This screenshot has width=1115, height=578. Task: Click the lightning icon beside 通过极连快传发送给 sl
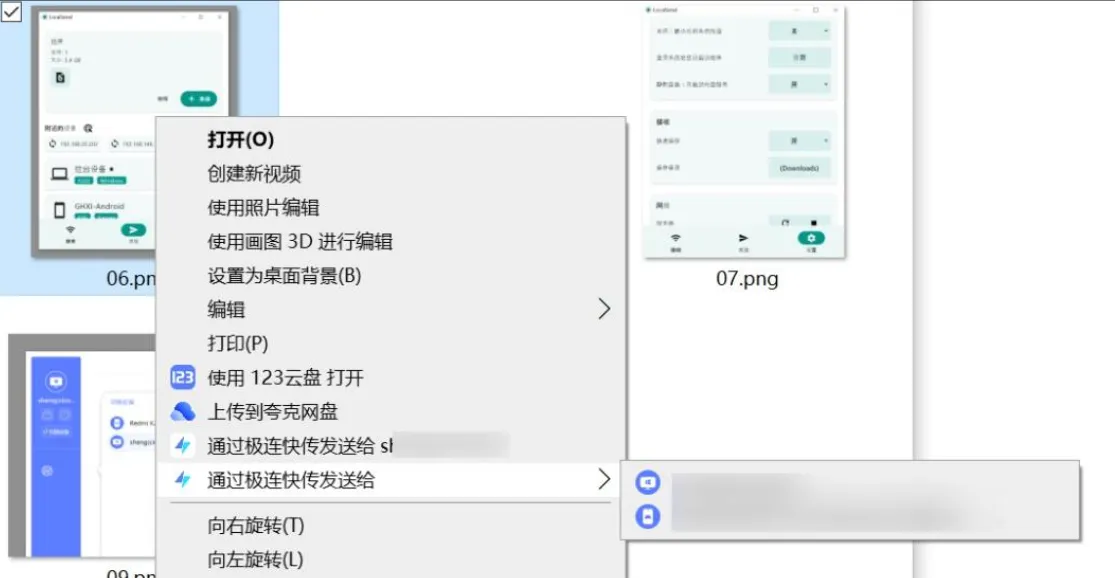pos(183,446)
